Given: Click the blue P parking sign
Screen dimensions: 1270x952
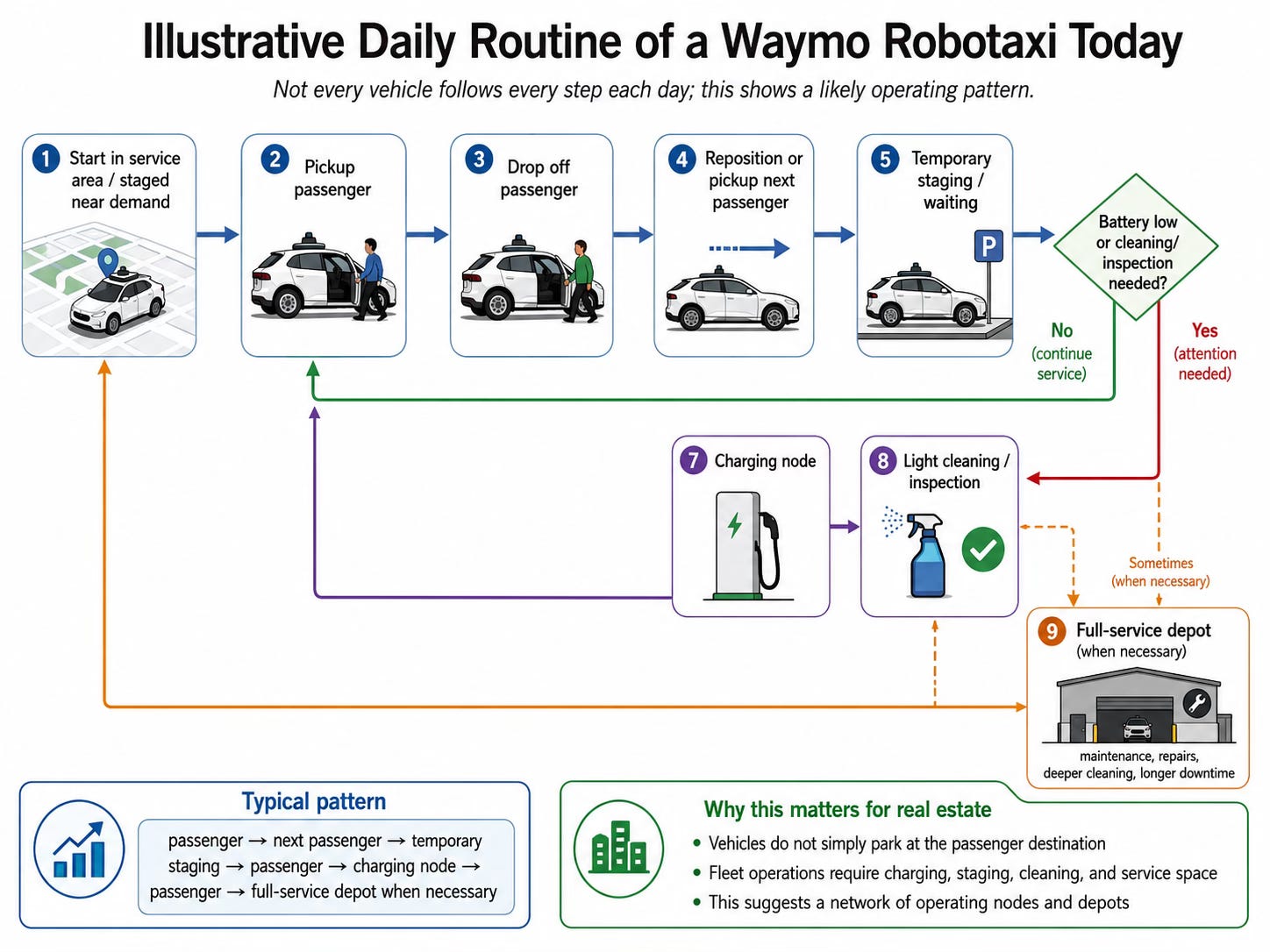Looking at the screenshot, I should click(x=988, y=246).
